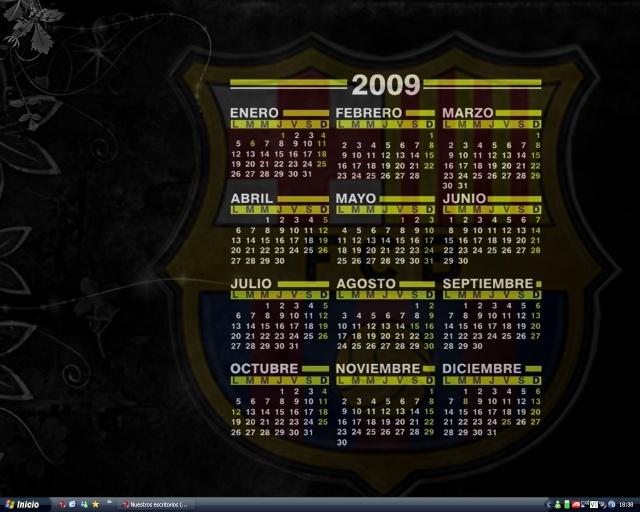640x512 pixels.
Task: Click the JUNIO month title
Action: (464, 198)
